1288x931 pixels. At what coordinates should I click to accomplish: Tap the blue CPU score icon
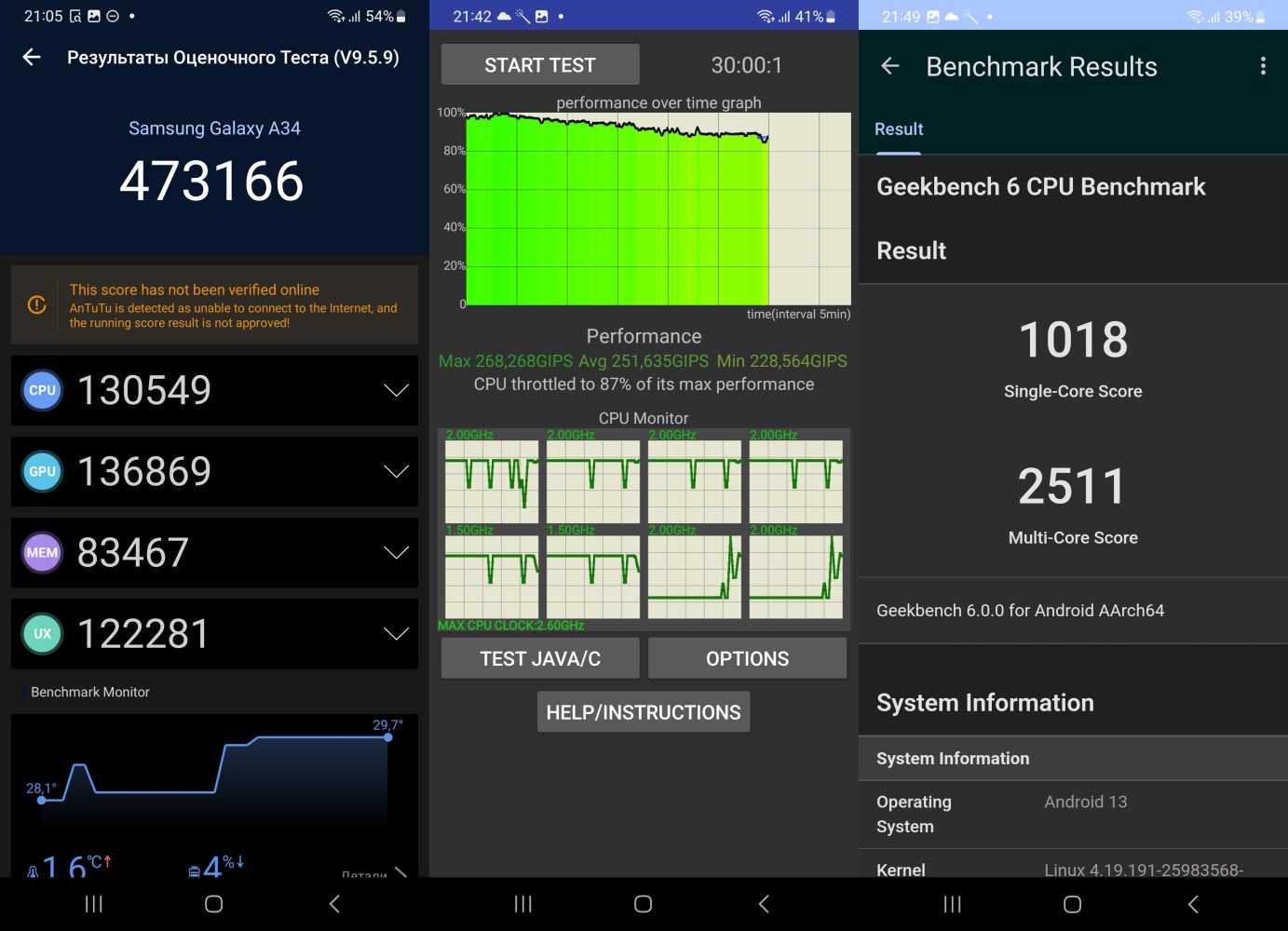[42, 391]
